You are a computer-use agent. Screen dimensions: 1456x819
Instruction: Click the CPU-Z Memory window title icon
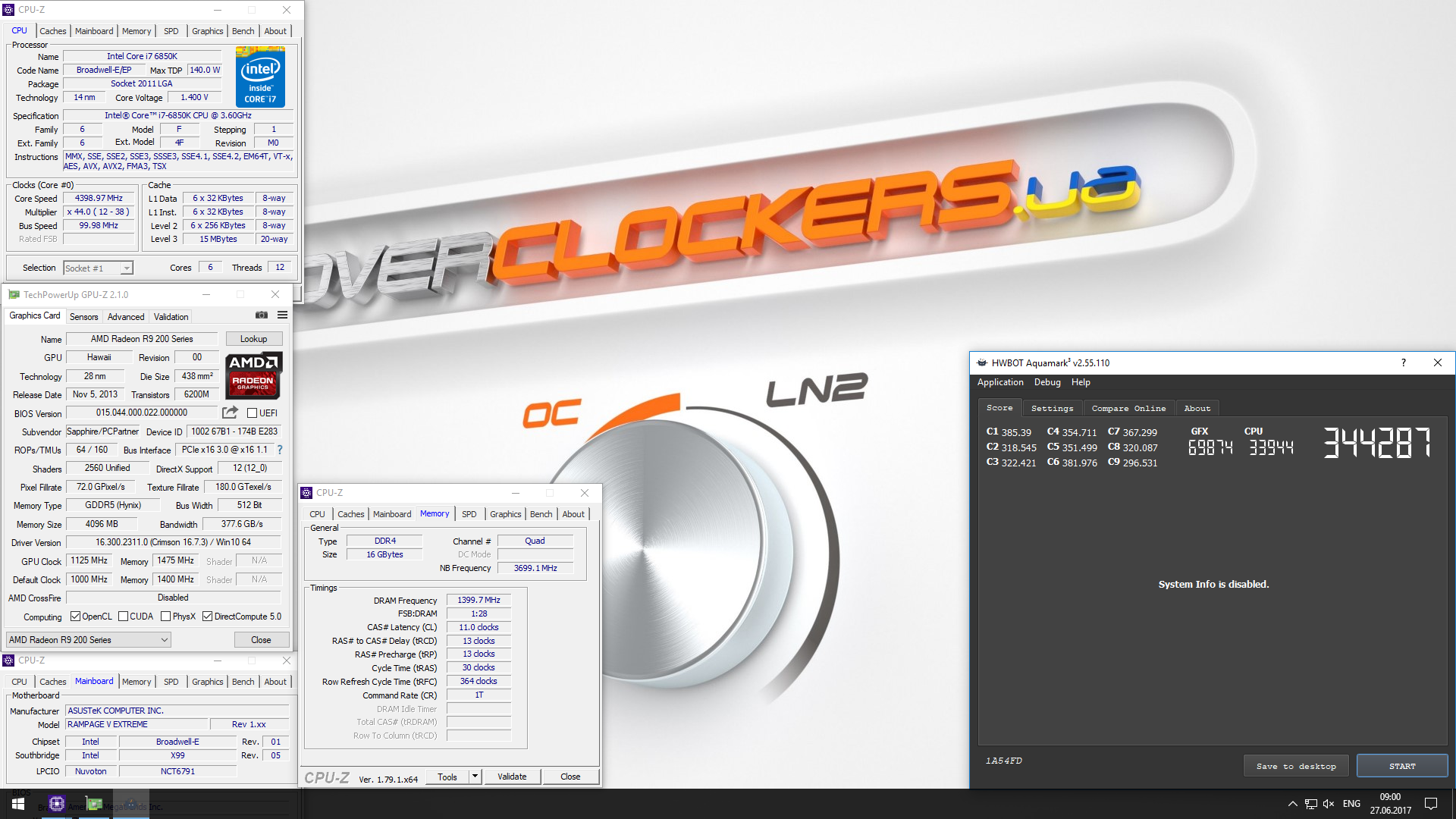coord(307,493)
